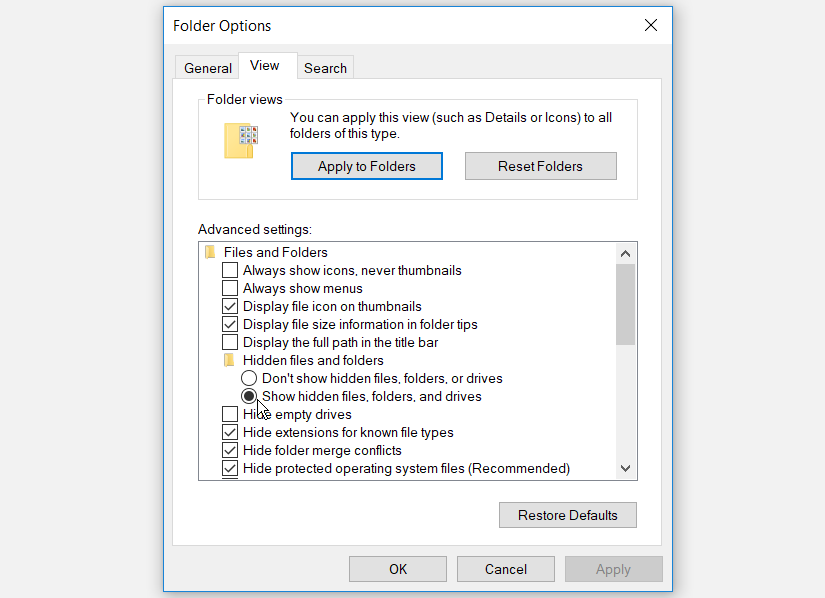Click the greyed Apply button

(613, 569)
